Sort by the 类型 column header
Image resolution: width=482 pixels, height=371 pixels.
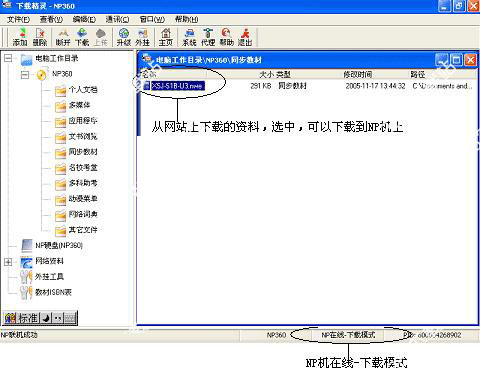point(283,74)
